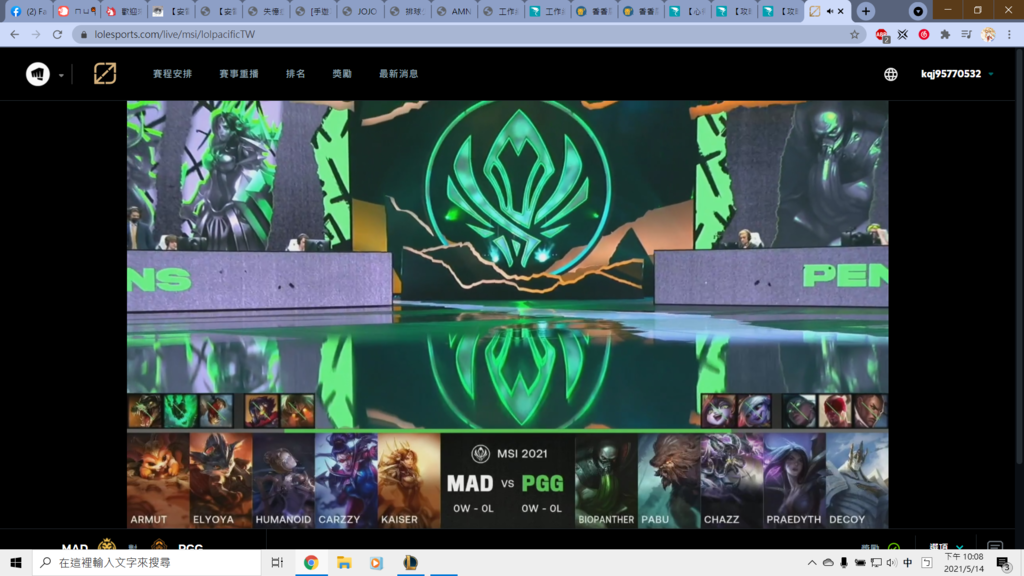
Task: Open the Adblock Plus extension
Action: point(882,35)
